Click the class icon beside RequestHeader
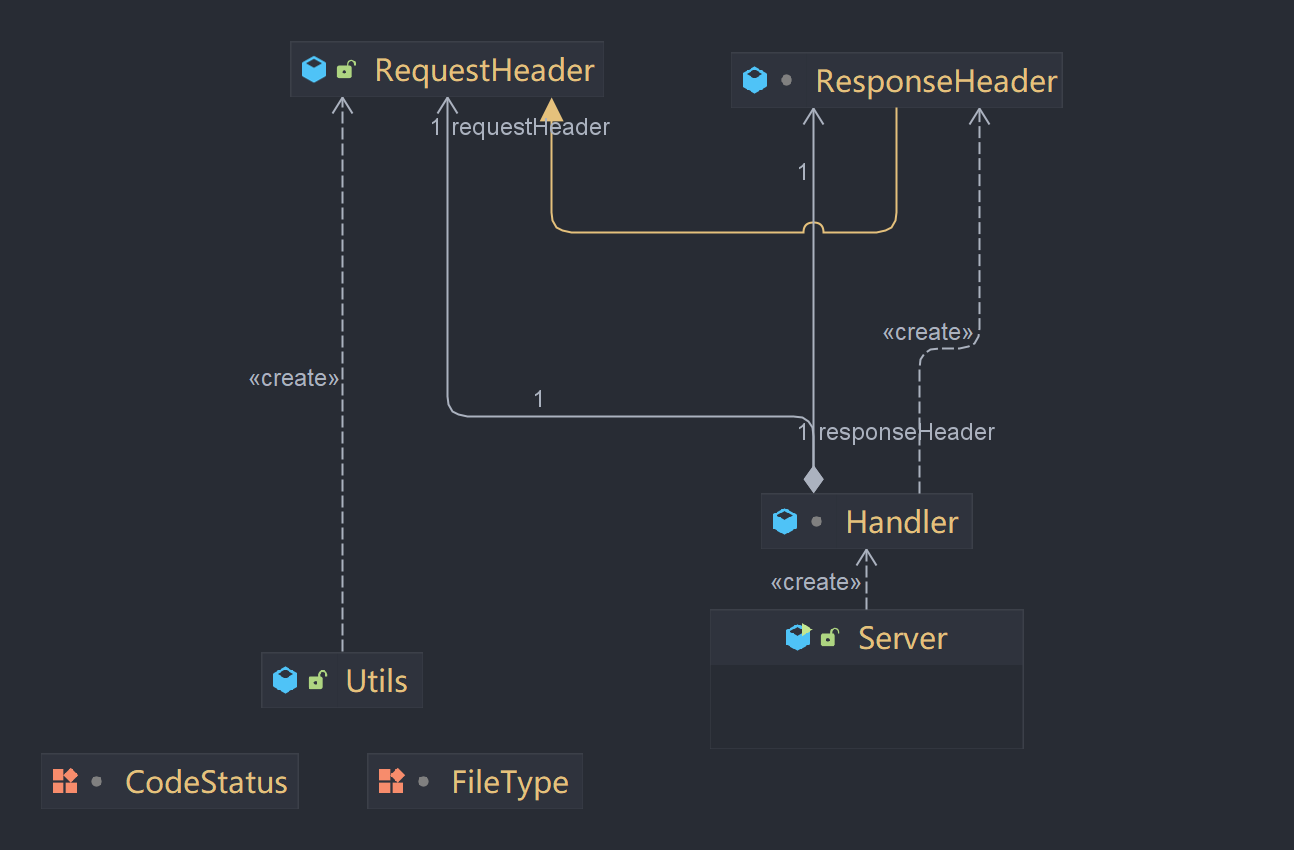 point(314,70)
